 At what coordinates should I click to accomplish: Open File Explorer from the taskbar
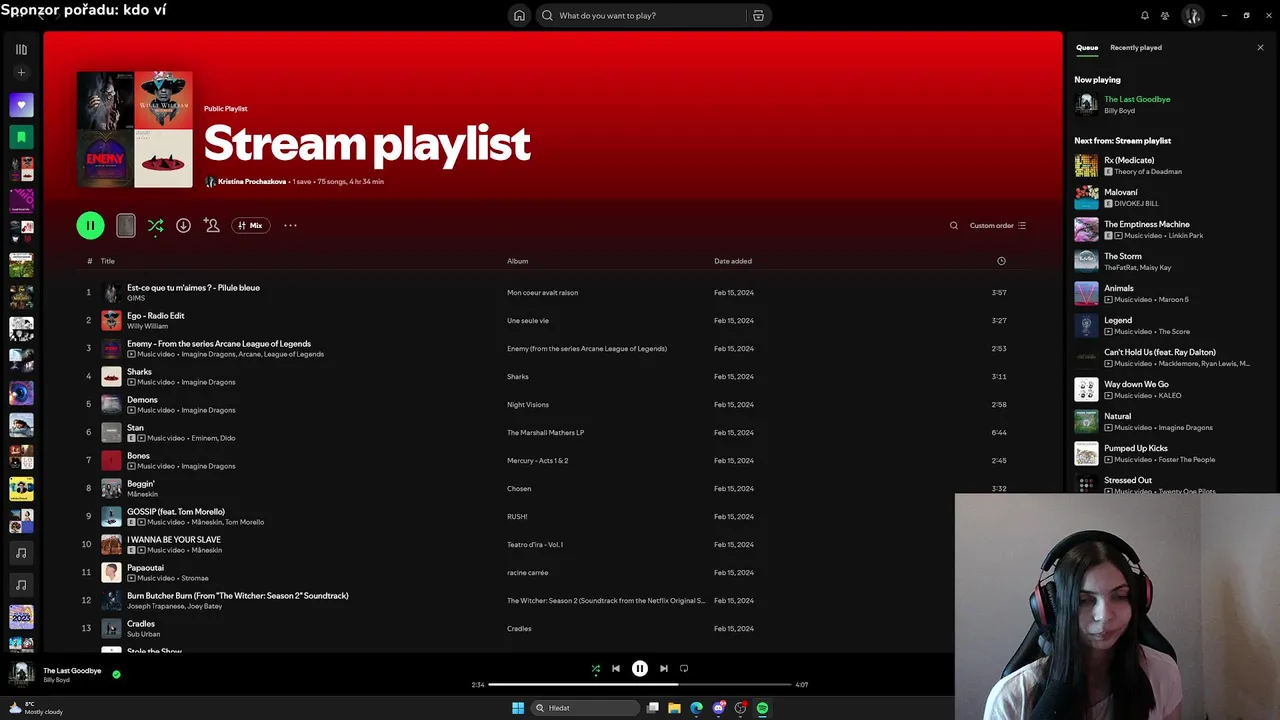coord(675,708)
